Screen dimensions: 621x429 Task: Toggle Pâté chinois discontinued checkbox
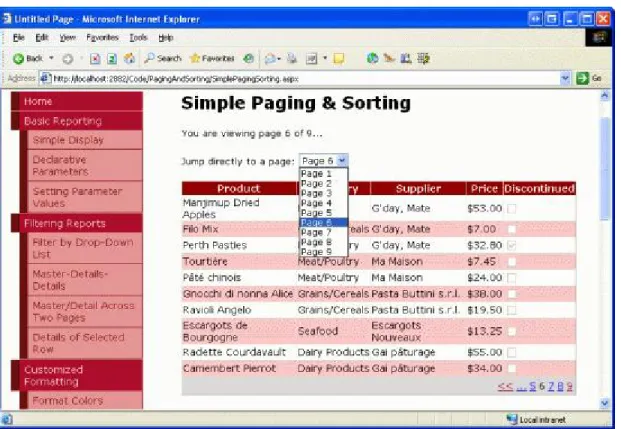point(512,278)
